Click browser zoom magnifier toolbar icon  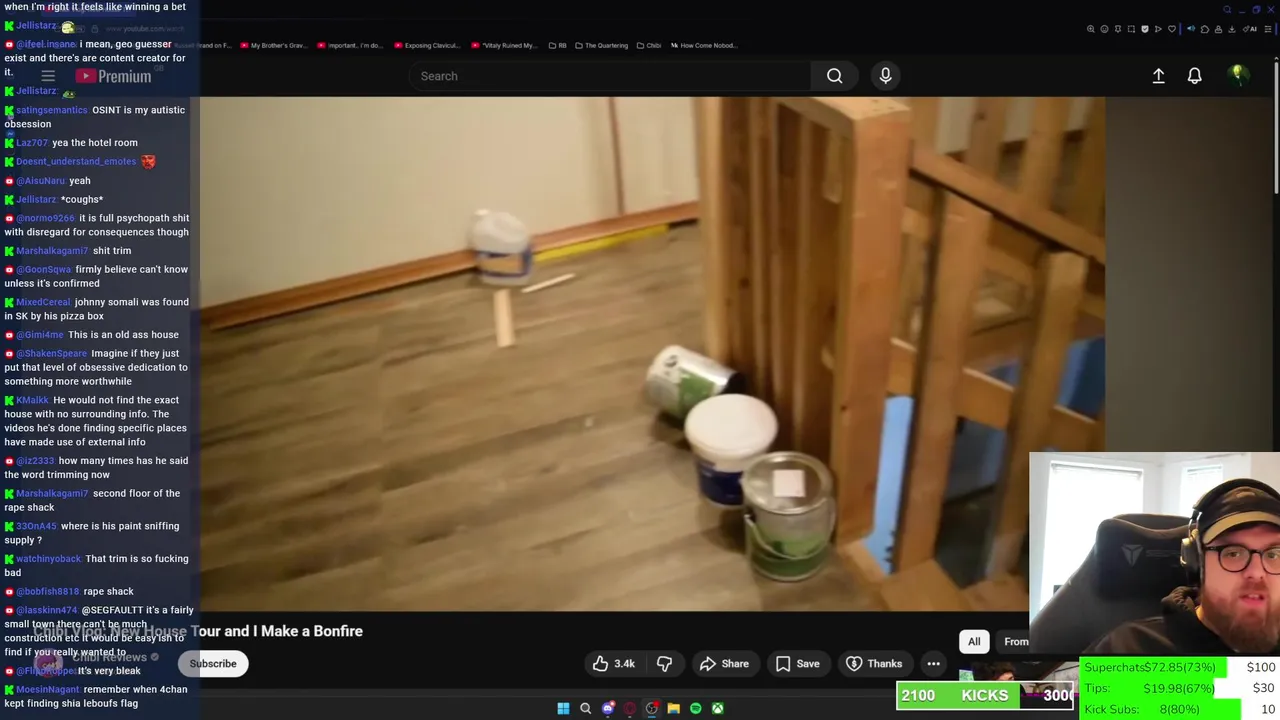click(x=1091, y=29)
